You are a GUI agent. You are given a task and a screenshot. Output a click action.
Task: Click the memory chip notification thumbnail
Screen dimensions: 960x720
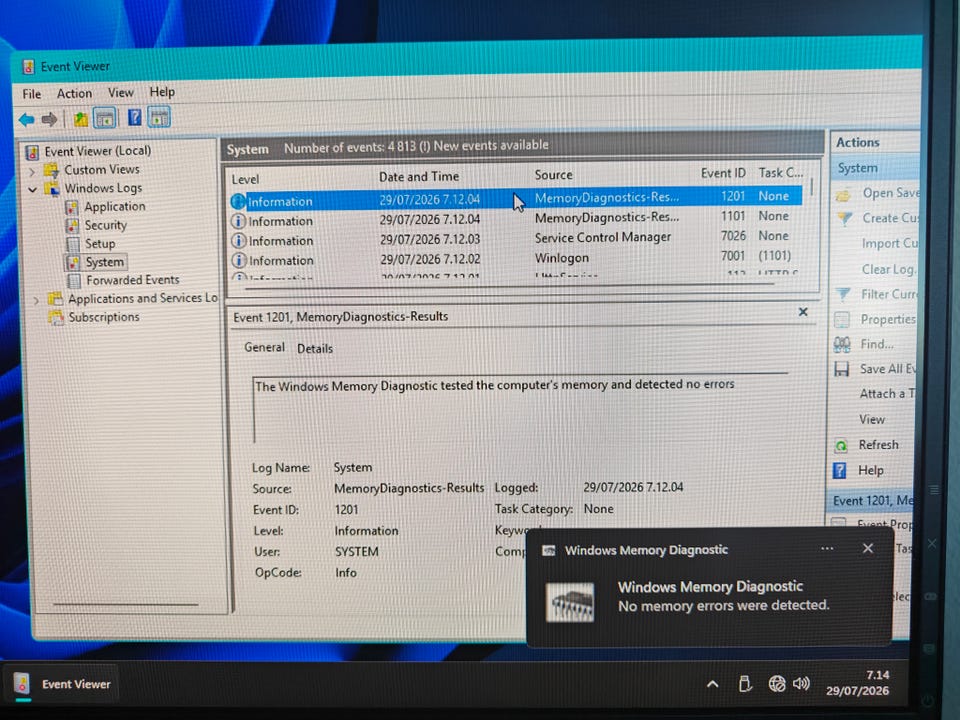click(570, 602)
